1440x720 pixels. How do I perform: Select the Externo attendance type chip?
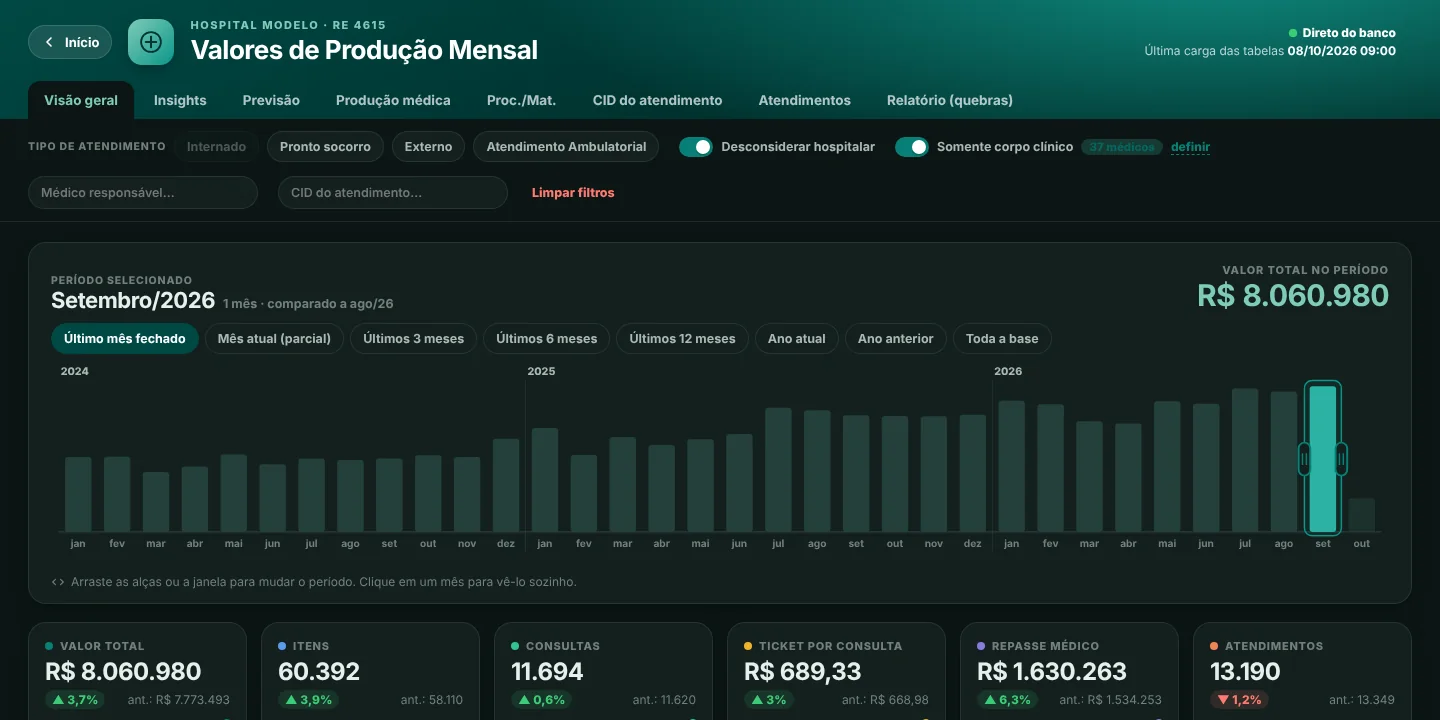click(428, 147)
